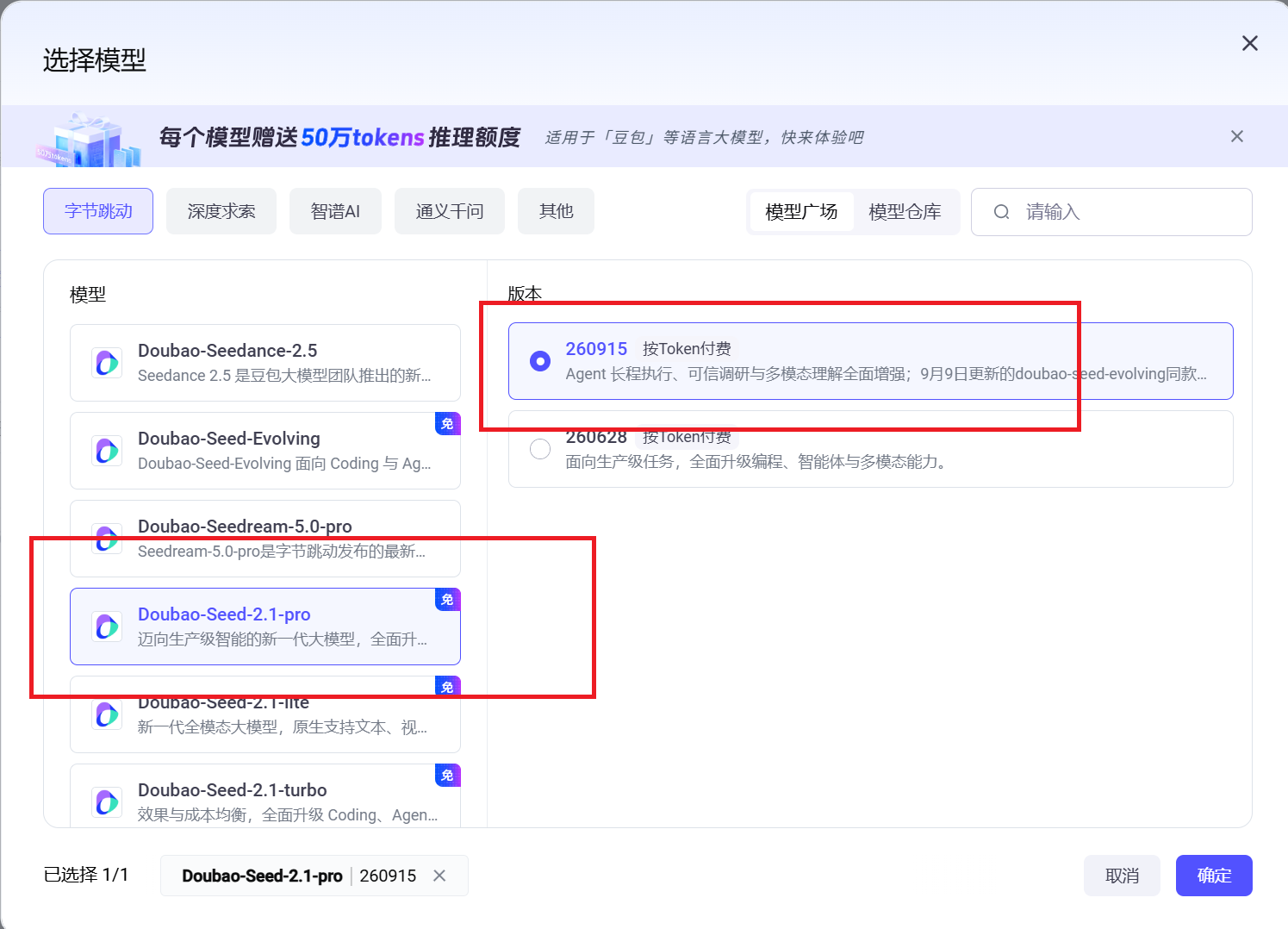Click the 新一代全模态大模型 description text

coord(283,727)
